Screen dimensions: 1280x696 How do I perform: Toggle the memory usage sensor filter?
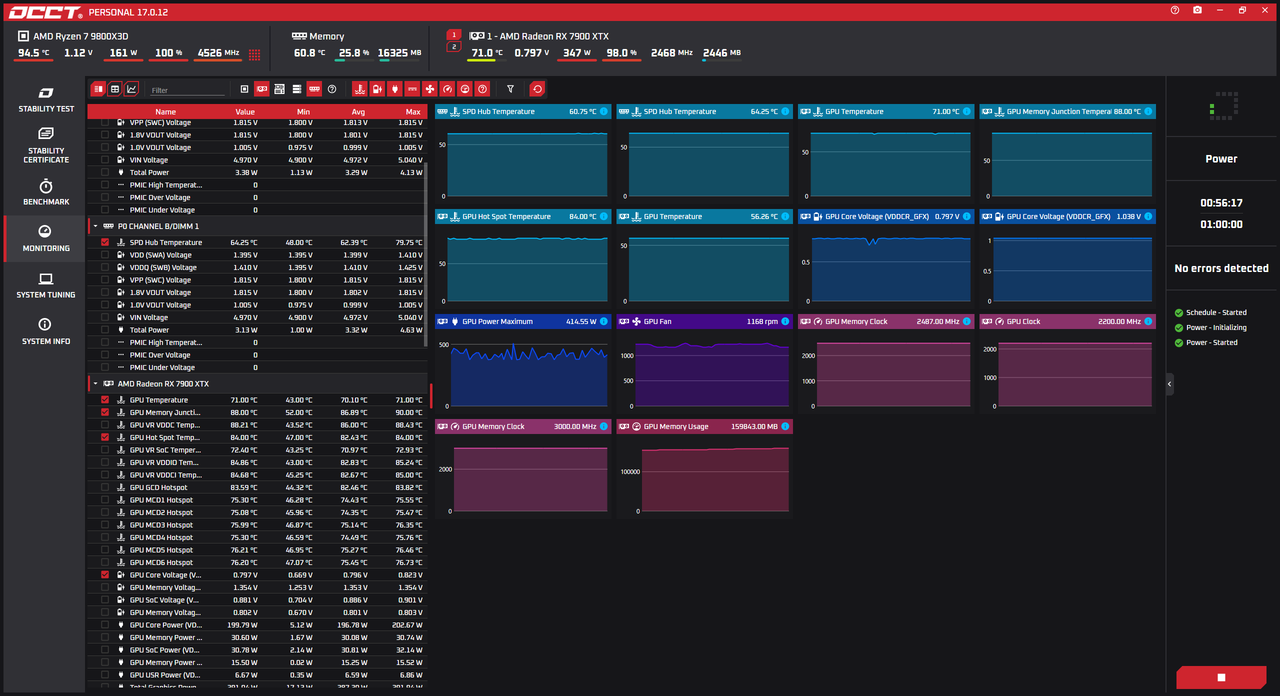pyautogui.click(x=412, y=89)
